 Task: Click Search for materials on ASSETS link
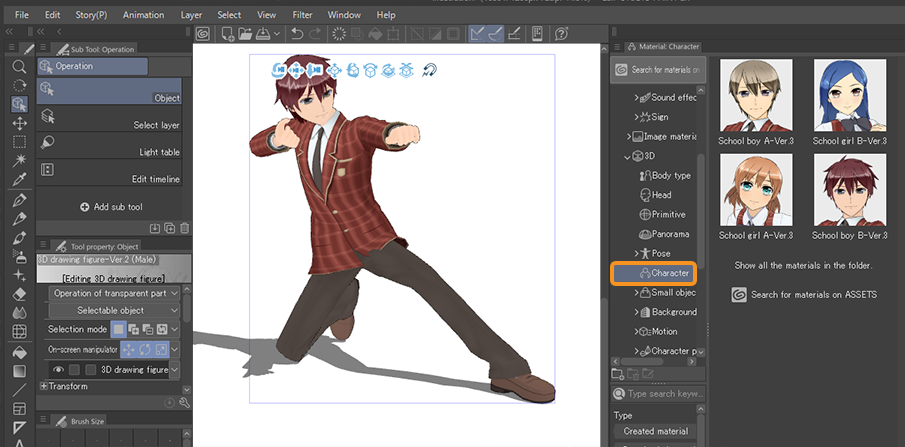805,295
